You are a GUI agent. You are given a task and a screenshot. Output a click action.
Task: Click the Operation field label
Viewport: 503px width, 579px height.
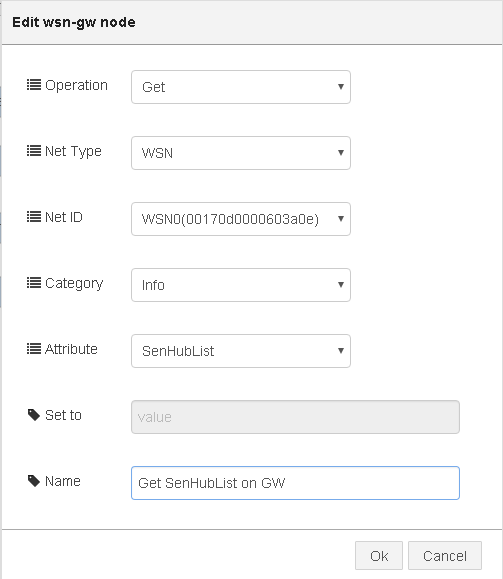pyautogui.click(x=76, y=86)
